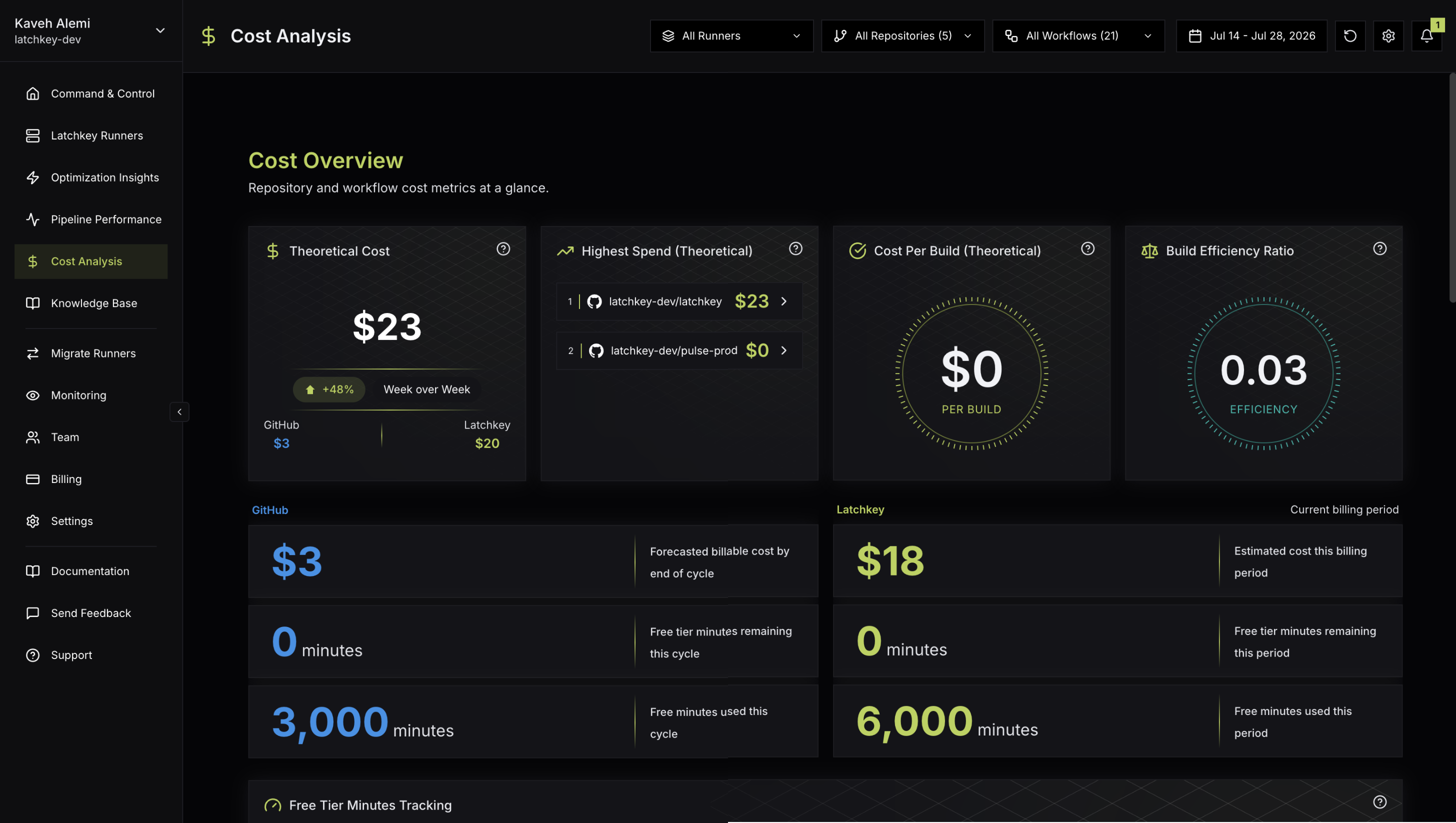Click the Current billing period label
Image resolution: width=1456 pixels, height=823 pixels.
1344,509
